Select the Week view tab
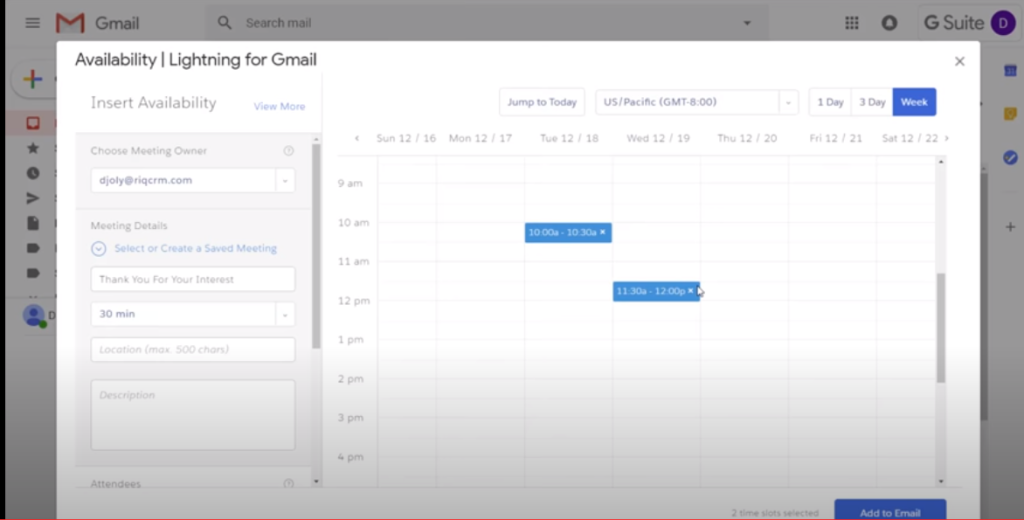1024x520 pixels. coord(914,102)
